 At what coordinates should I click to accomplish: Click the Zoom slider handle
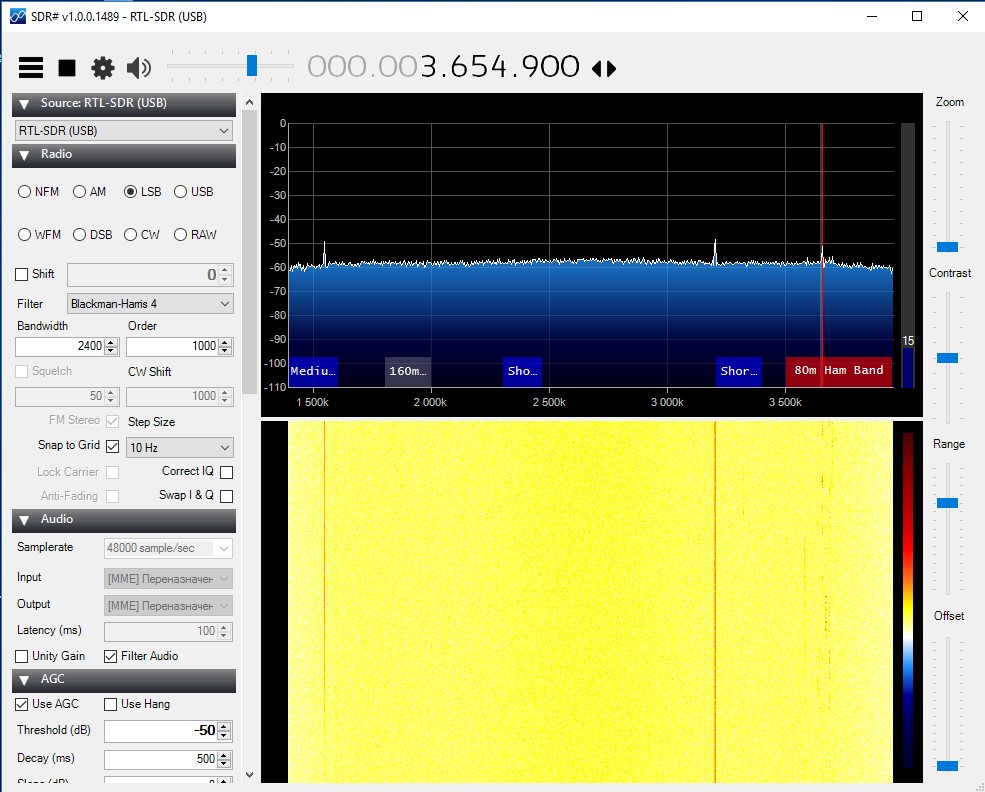point(947,247)
